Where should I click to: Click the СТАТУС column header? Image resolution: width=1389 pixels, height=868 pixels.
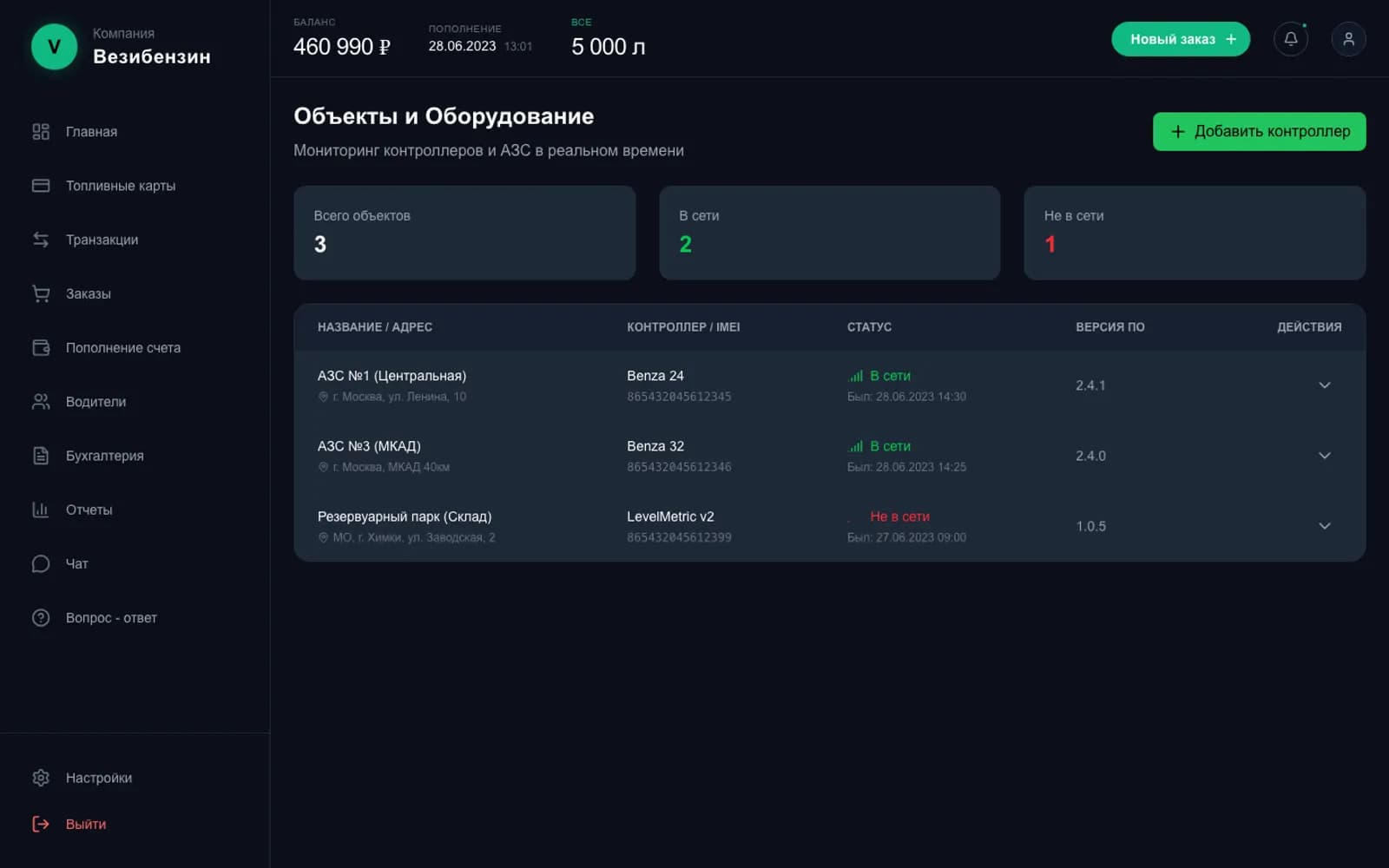point(869,327)
